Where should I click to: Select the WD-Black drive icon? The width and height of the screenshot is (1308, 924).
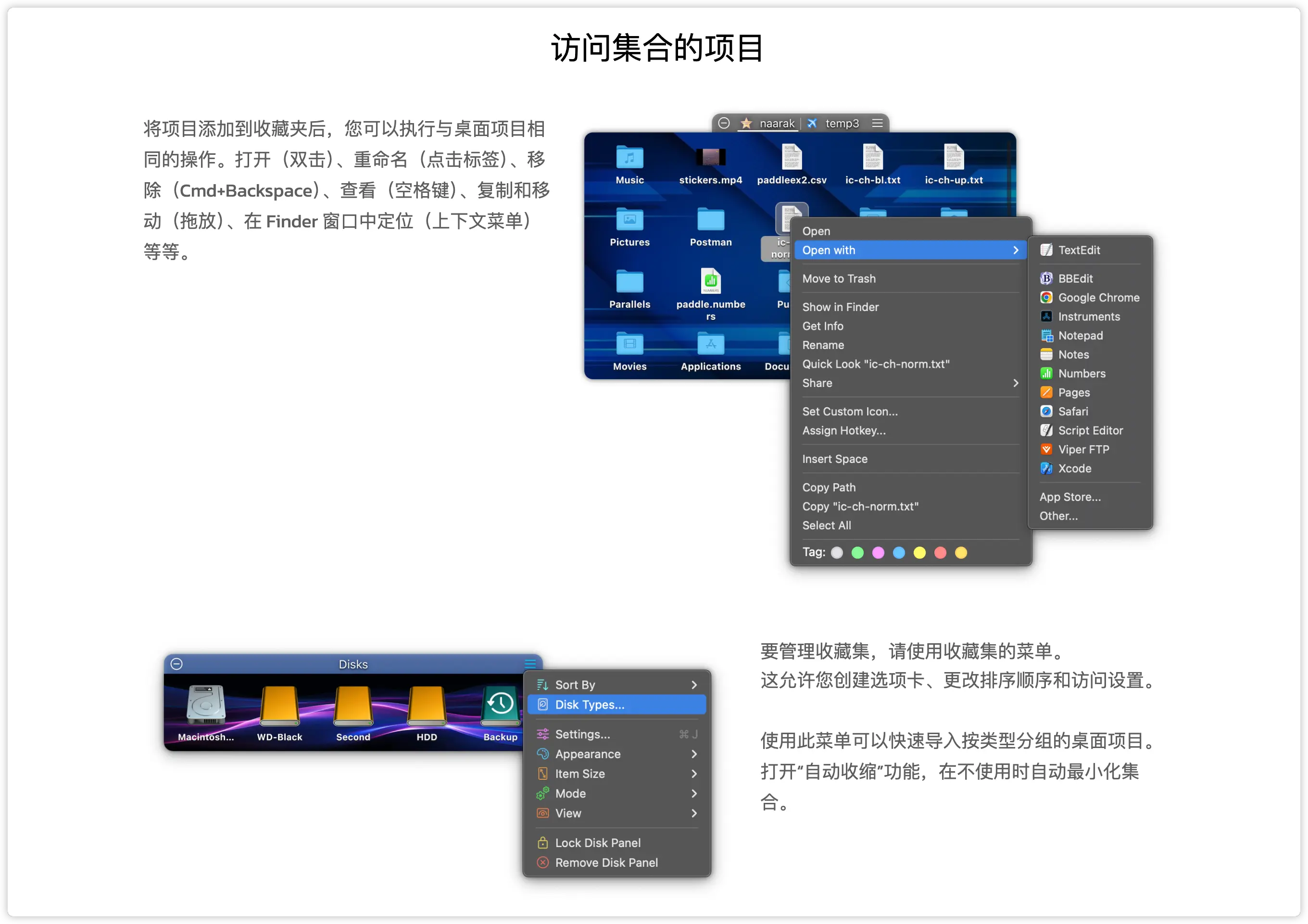[x=279, y=706]
